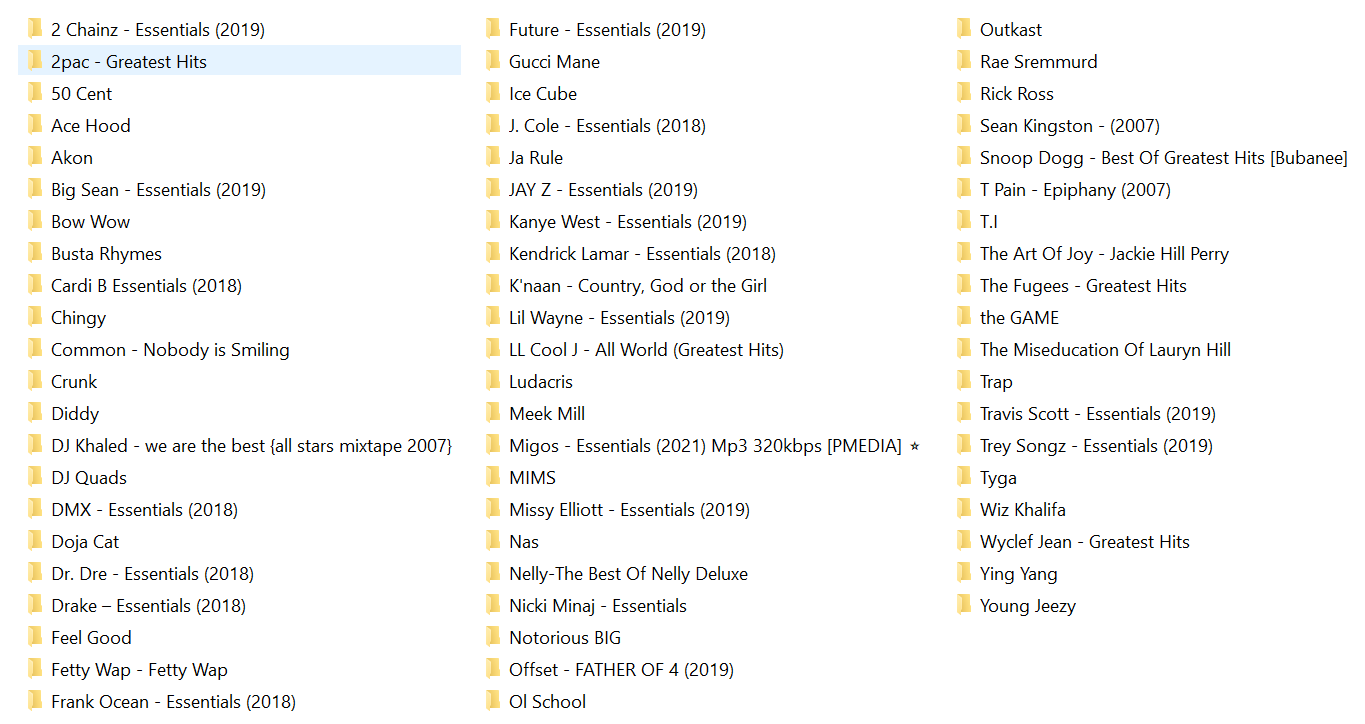Select The Miseducation Of Lauryn Hill folder

tap(1104, 349)
